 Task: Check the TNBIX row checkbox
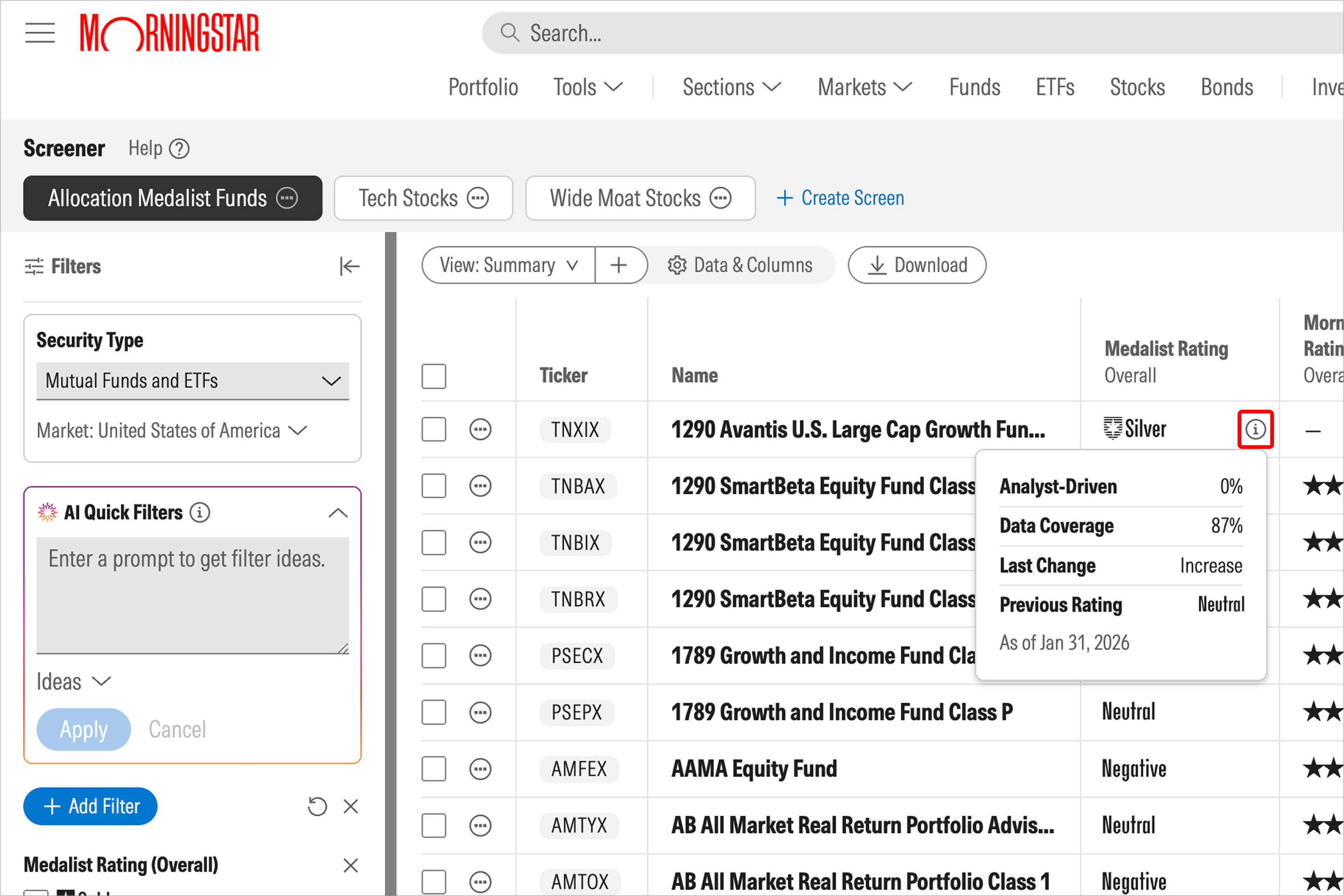434,543
